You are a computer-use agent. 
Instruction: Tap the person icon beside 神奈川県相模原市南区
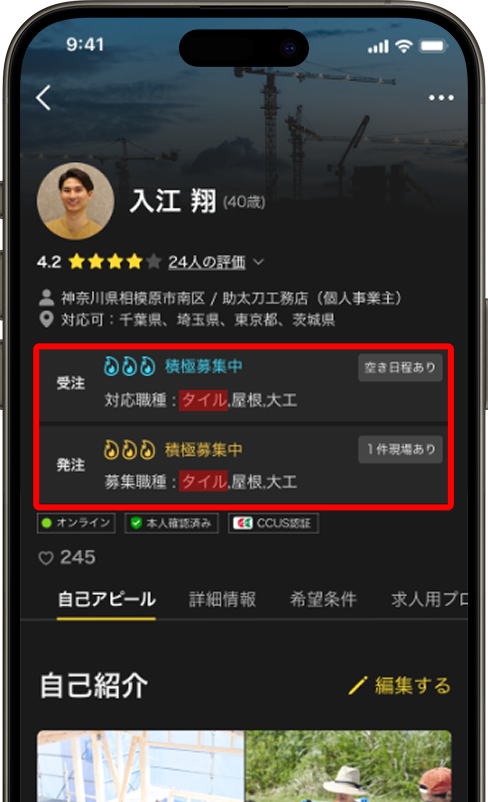47,297
